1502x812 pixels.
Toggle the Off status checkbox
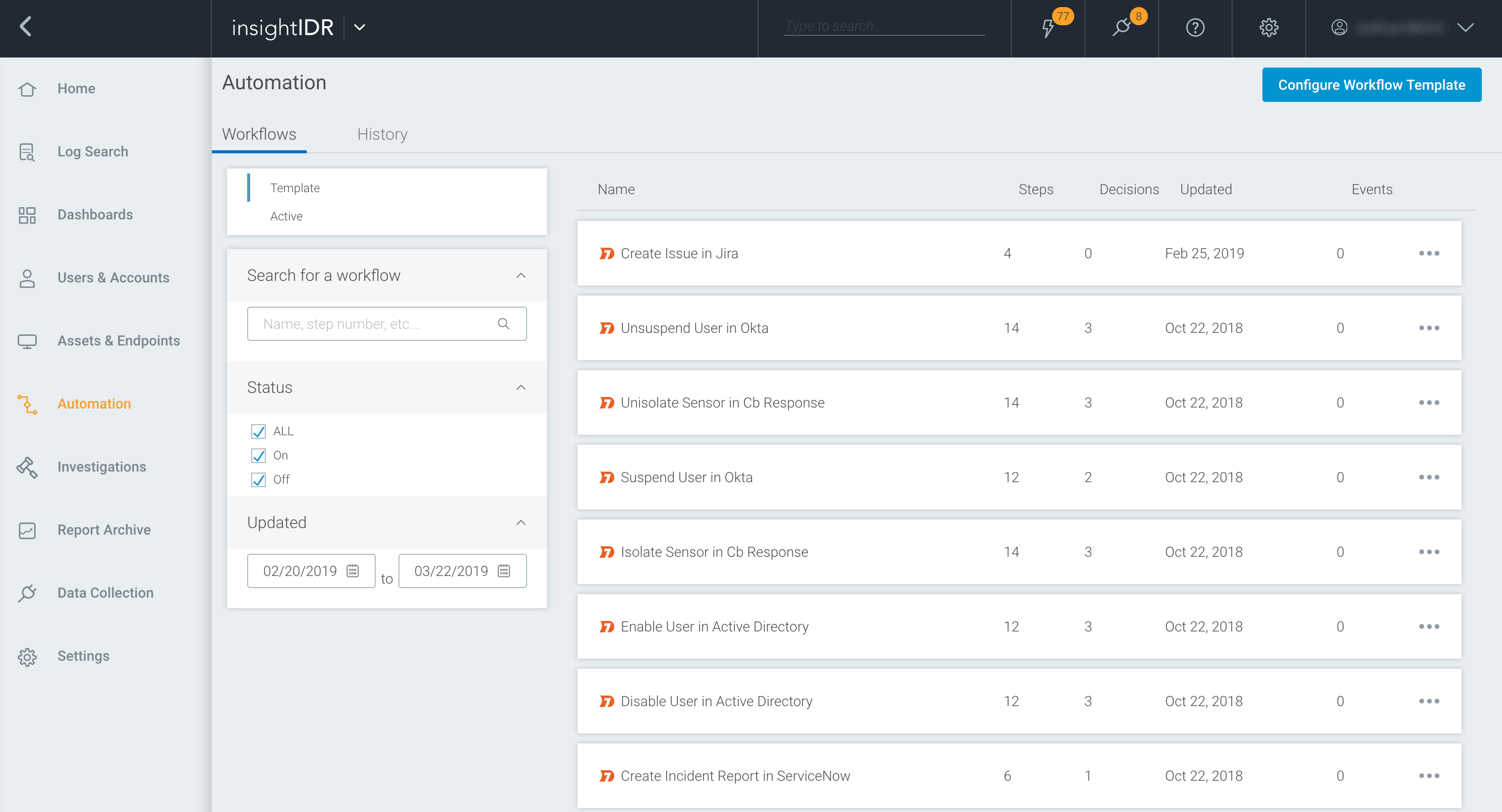point(258,479)
